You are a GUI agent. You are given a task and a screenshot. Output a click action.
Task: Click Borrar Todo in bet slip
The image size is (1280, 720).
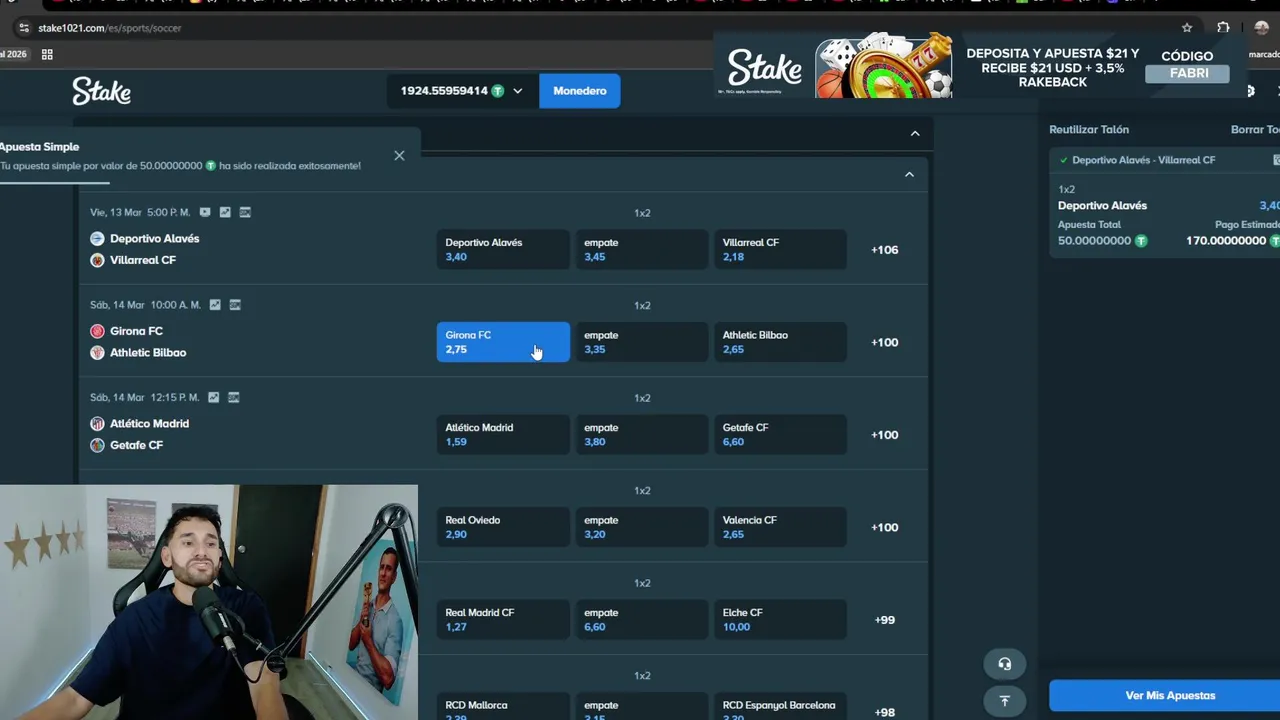pos(1255,130)
